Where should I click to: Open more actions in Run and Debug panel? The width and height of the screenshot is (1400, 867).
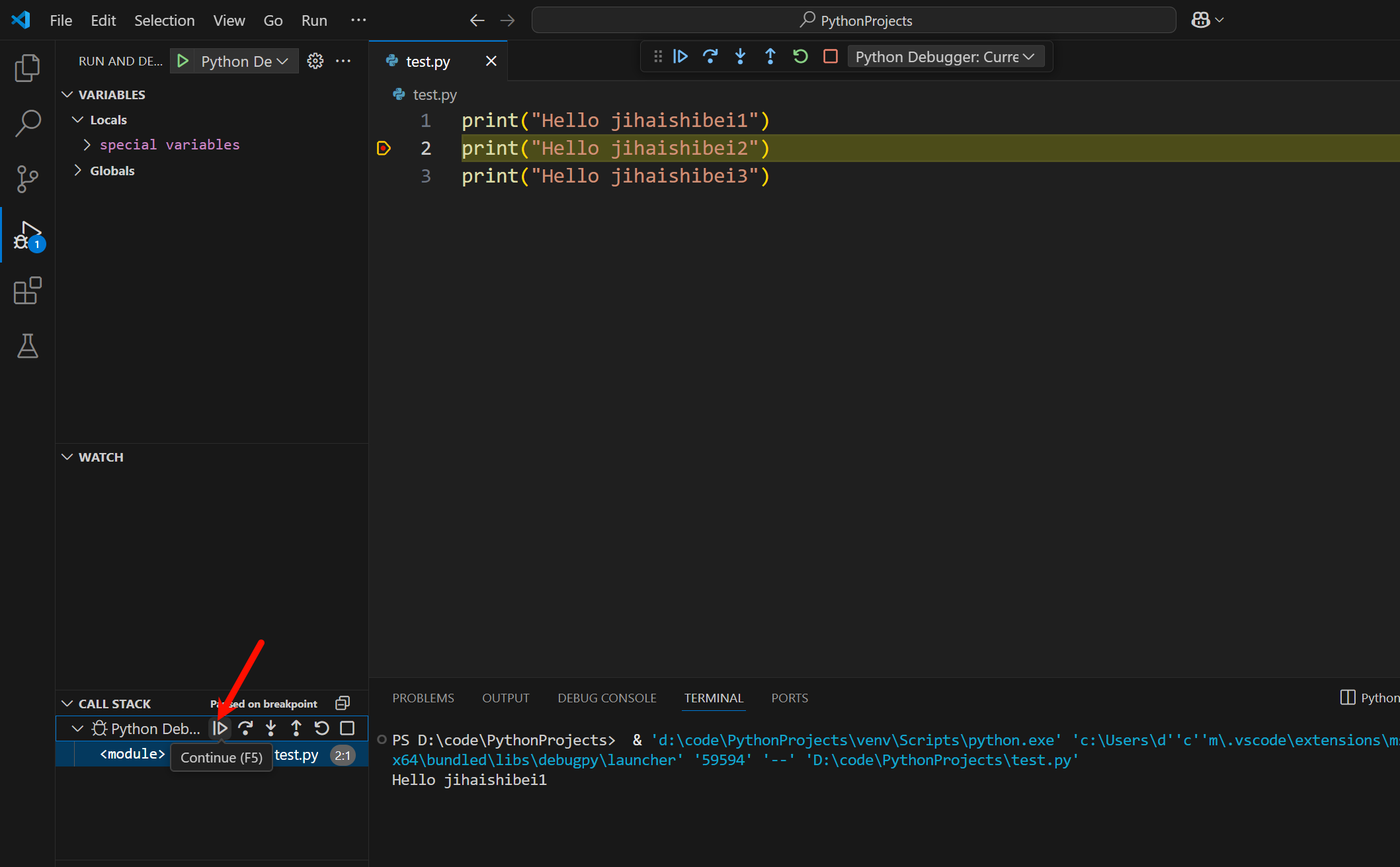point(343,60)
